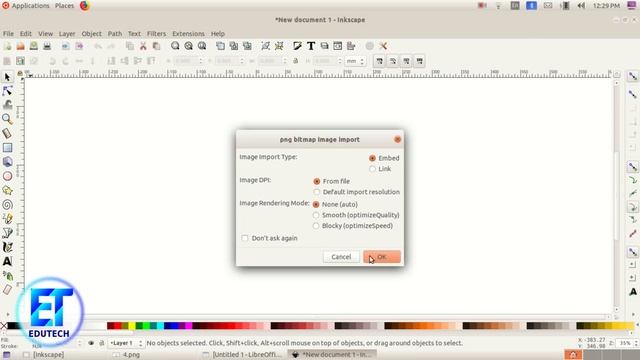Select the Rectangle tool
The height and width of the screenshot is (360, 640).
pos(7,148)
